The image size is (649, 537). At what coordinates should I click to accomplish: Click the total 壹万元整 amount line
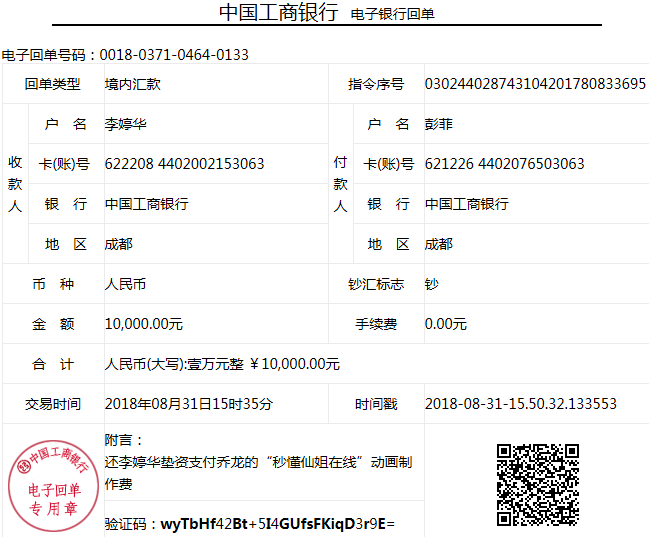(x=222, y=364)
